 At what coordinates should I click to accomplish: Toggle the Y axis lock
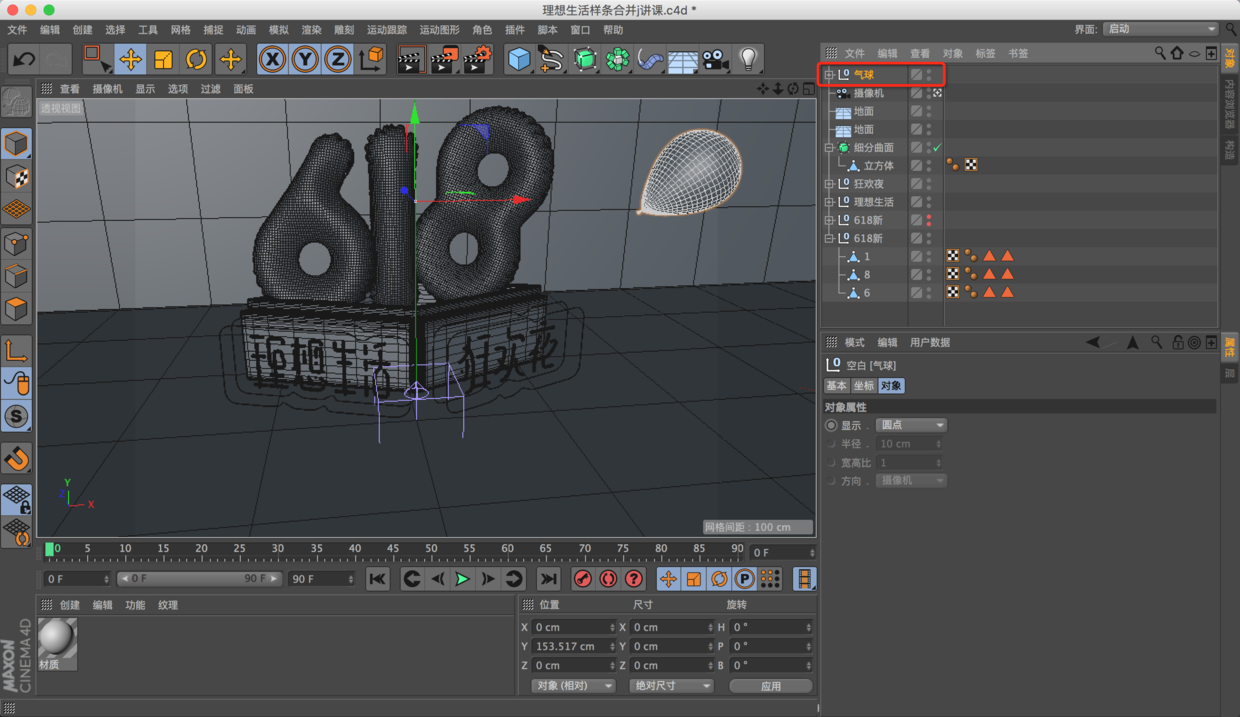pyautogui.click(x=305, y=59)
